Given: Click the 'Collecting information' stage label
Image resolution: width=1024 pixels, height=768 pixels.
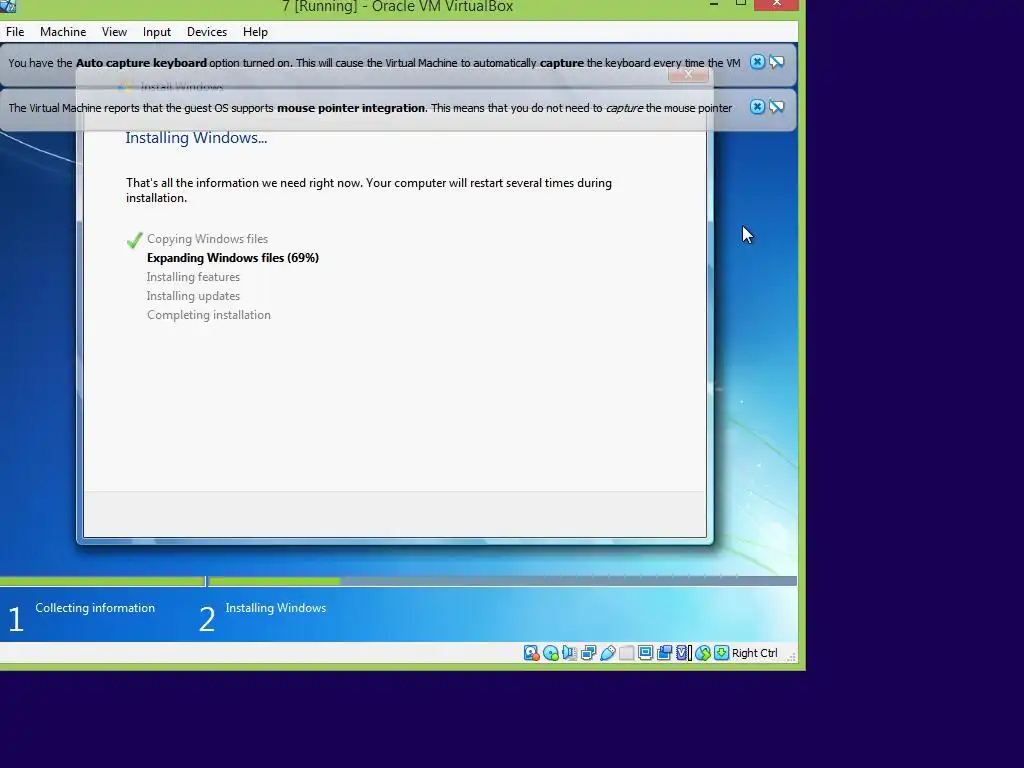Looking at the screenshot, I should (x=95, y=608).
